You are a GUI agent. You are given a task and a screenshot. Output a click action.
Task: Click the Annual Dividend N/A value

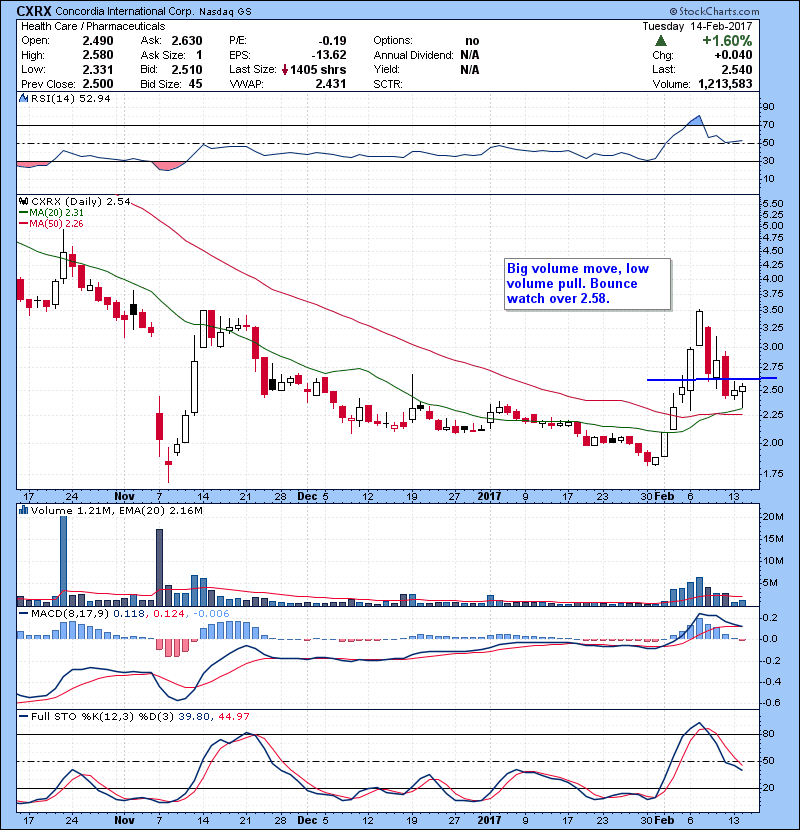pos(470,55)
